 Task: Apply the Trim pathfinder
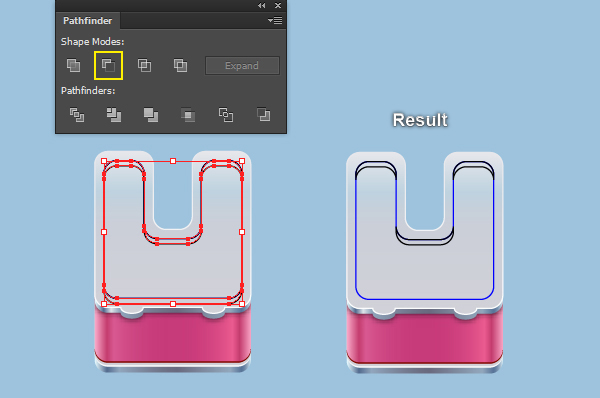[x=114, y=115]
